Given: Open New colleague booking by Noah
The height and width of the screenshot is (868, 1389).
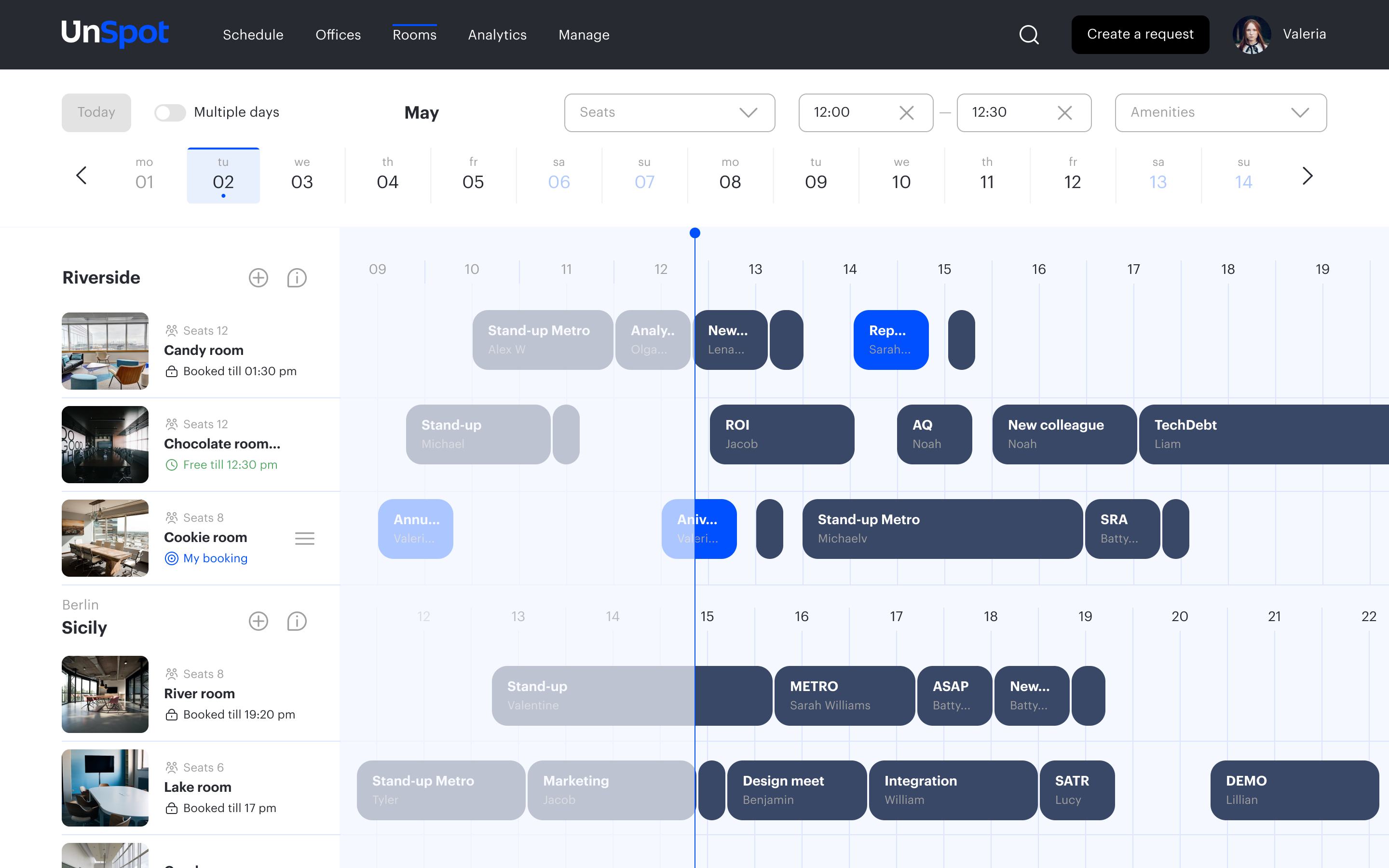Looking at the screenshot, I should pos(1064,434).
